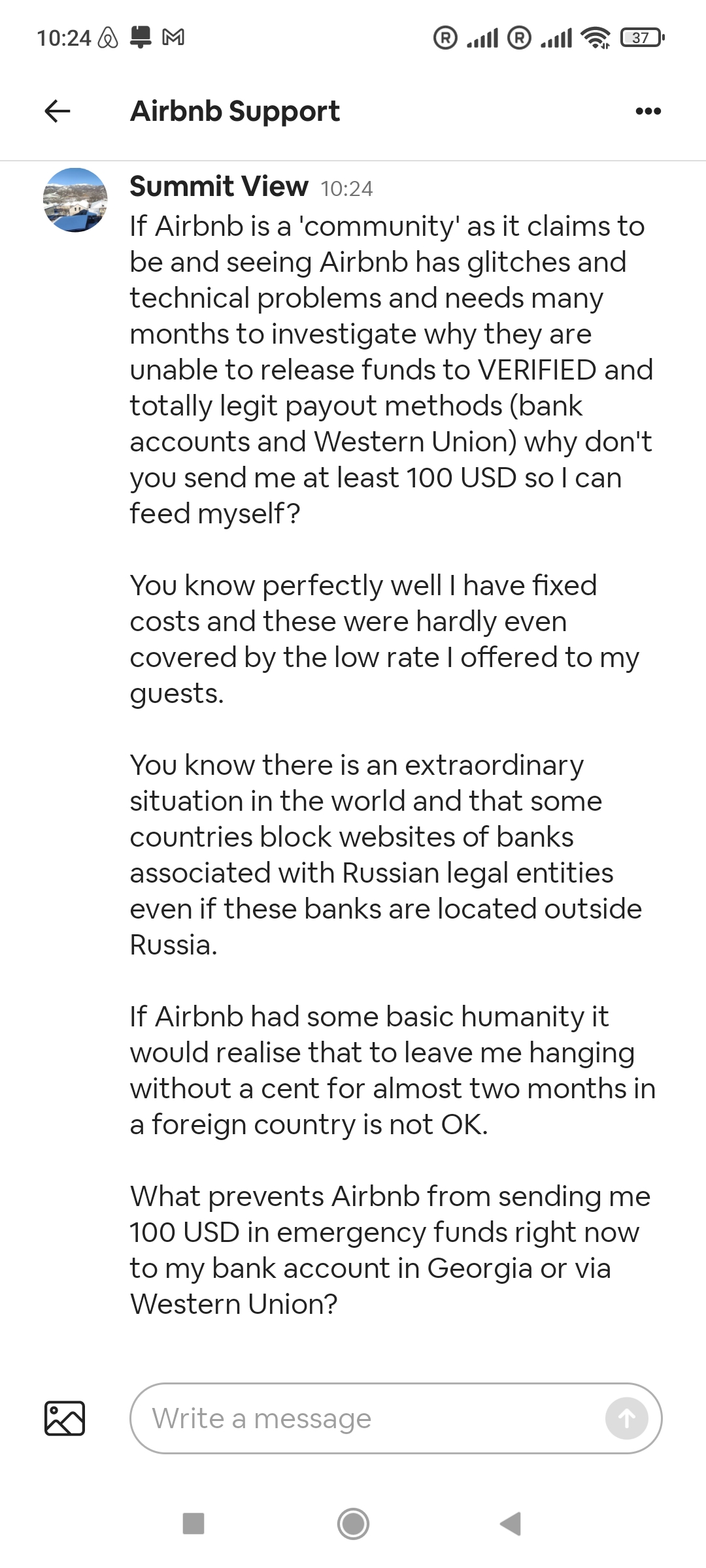Open the three-dot more options menu
The height and width of the screenshot is (1568, 706).
(648, 111)
